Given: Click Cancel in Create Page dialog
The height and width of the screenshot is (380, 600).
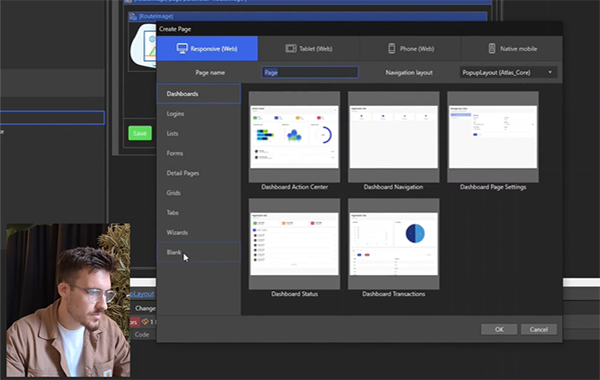Looking at the screenshot, I should point(538,329).
